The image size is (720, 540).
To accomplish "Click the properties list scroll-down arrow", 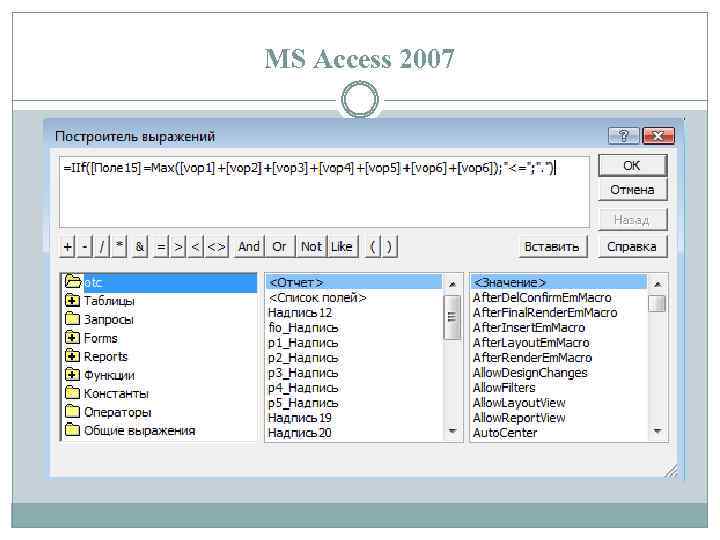I will [x=658, y=431].
